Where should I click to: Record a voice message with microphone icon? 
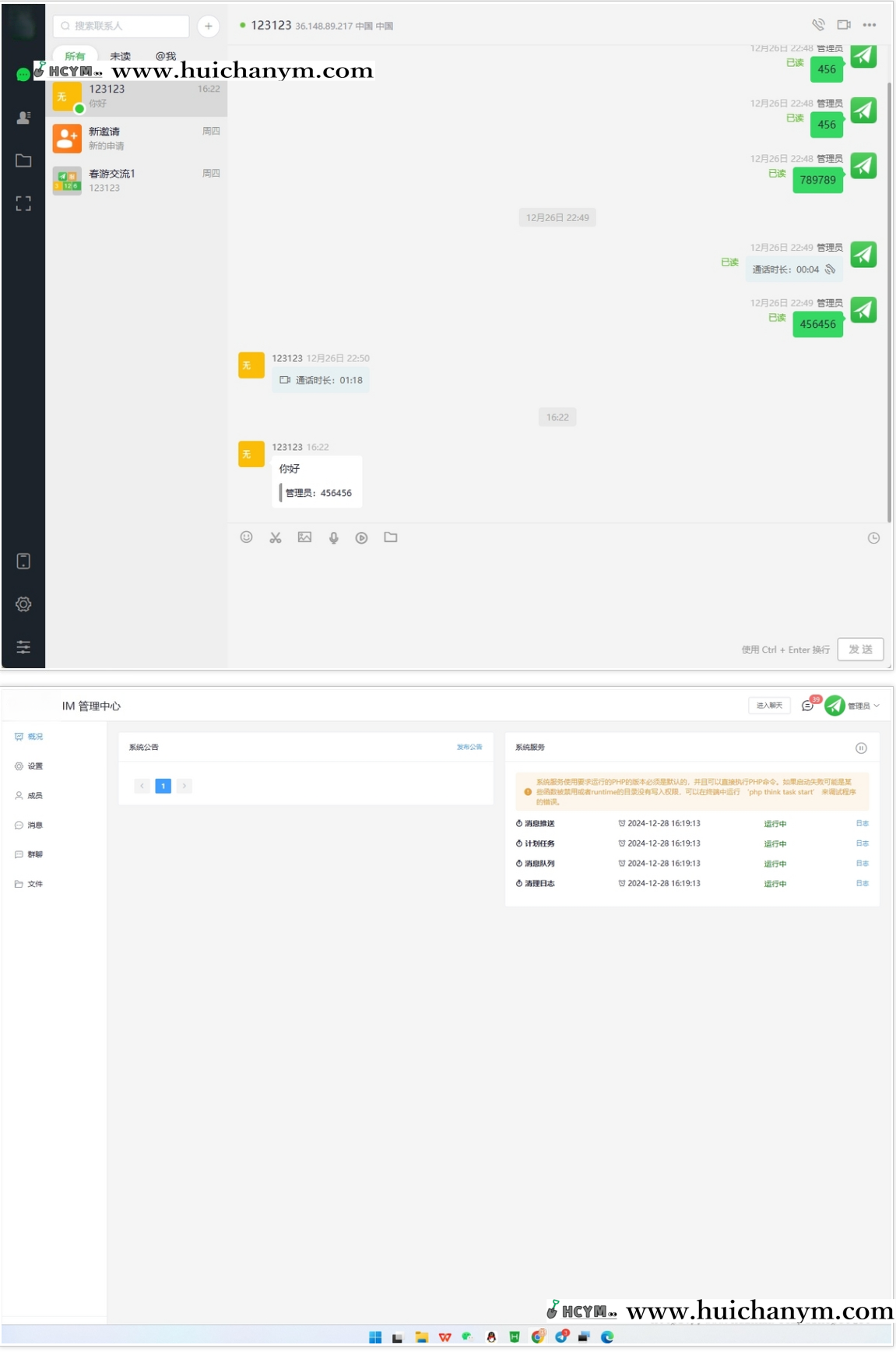coord(333,537)
